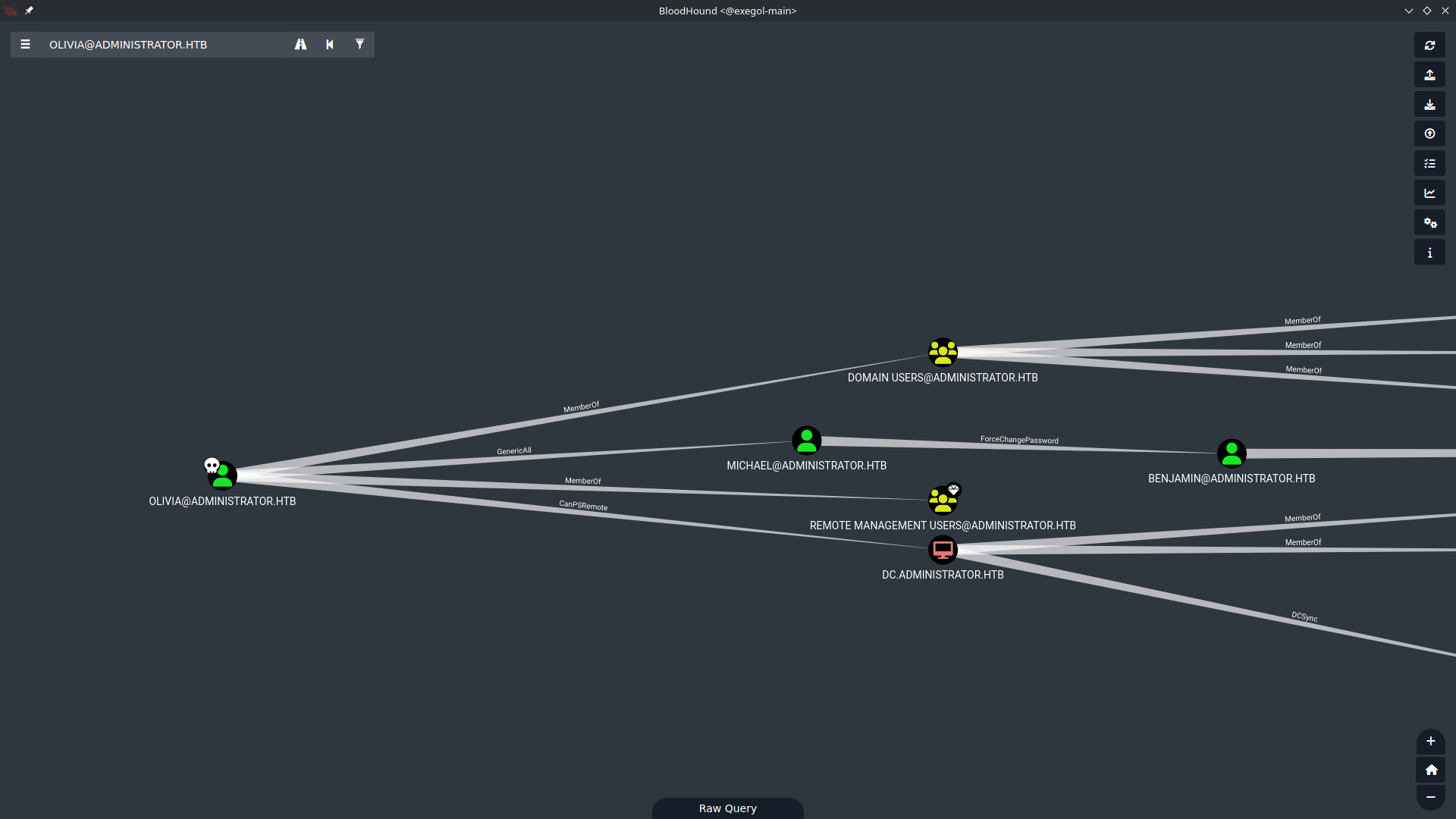Click the app icon in title bar
Screen dimensions: 1456x819
[11, 11]
